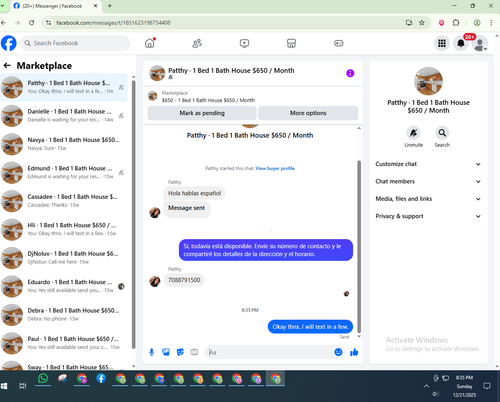Open the notifications bell
The height and width of the screenshot is (402, 500).
pos(461,43)
